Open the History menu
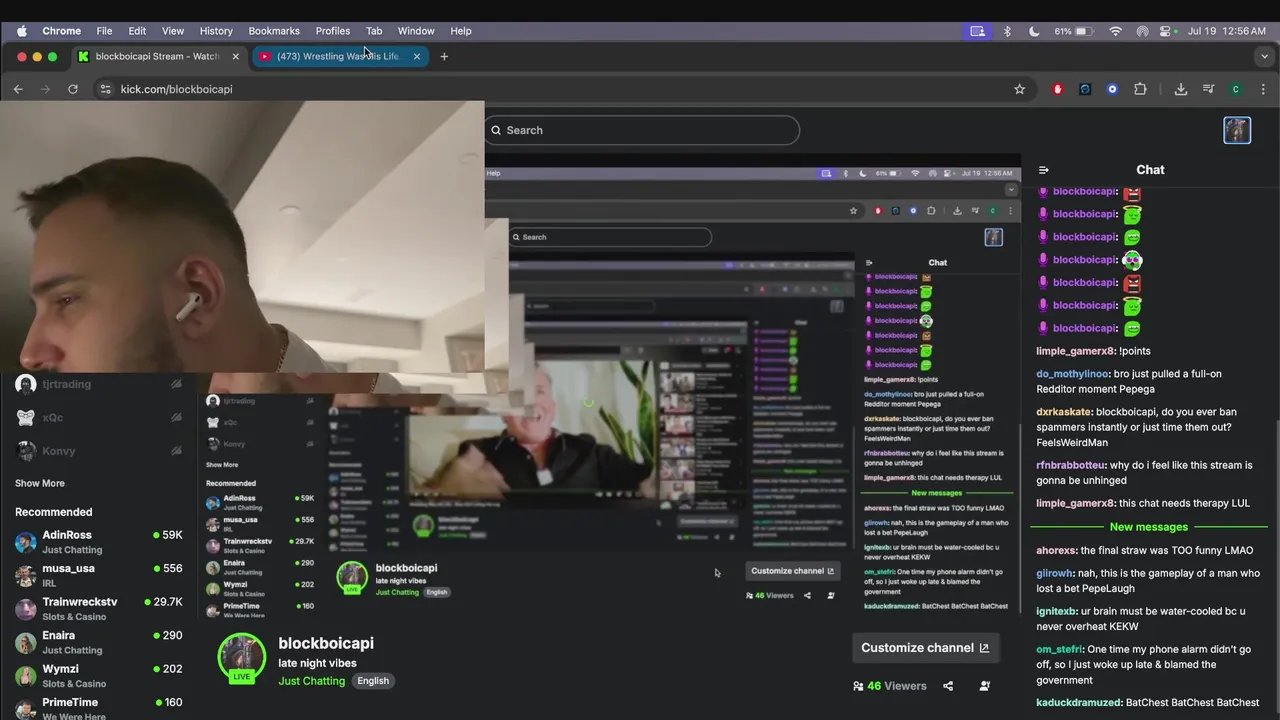The image size is (1280, 720). [x=216, y=31]
